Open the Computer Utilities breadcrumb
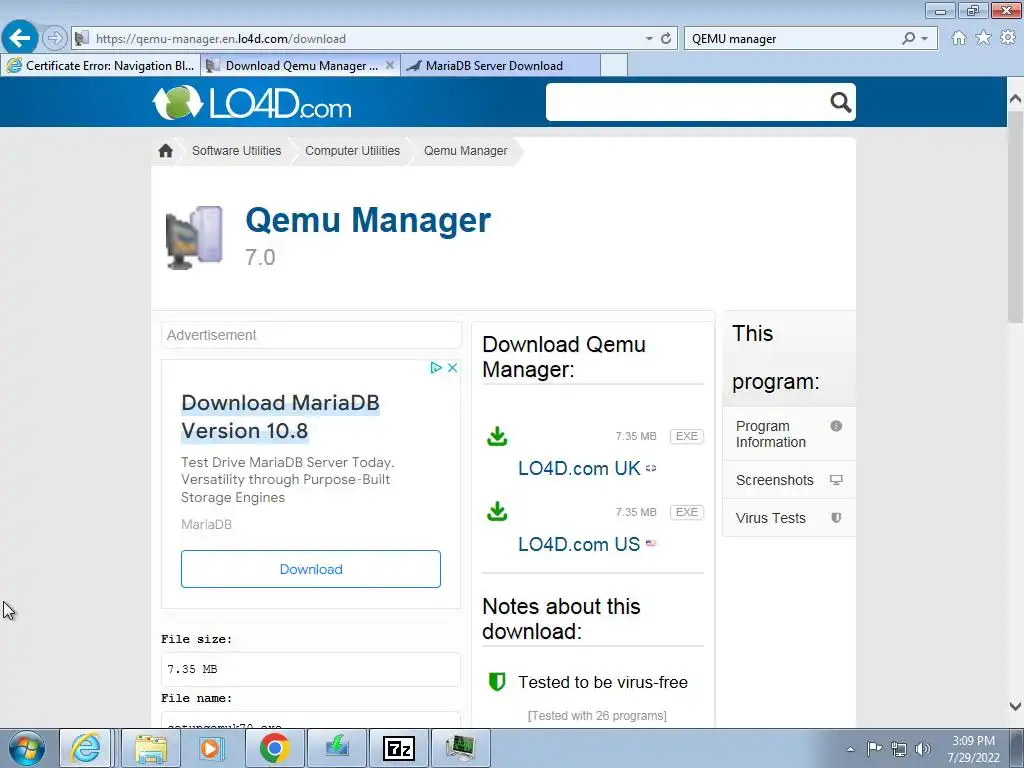This screenshot has height=768, width=1024. tap(352, 151)
